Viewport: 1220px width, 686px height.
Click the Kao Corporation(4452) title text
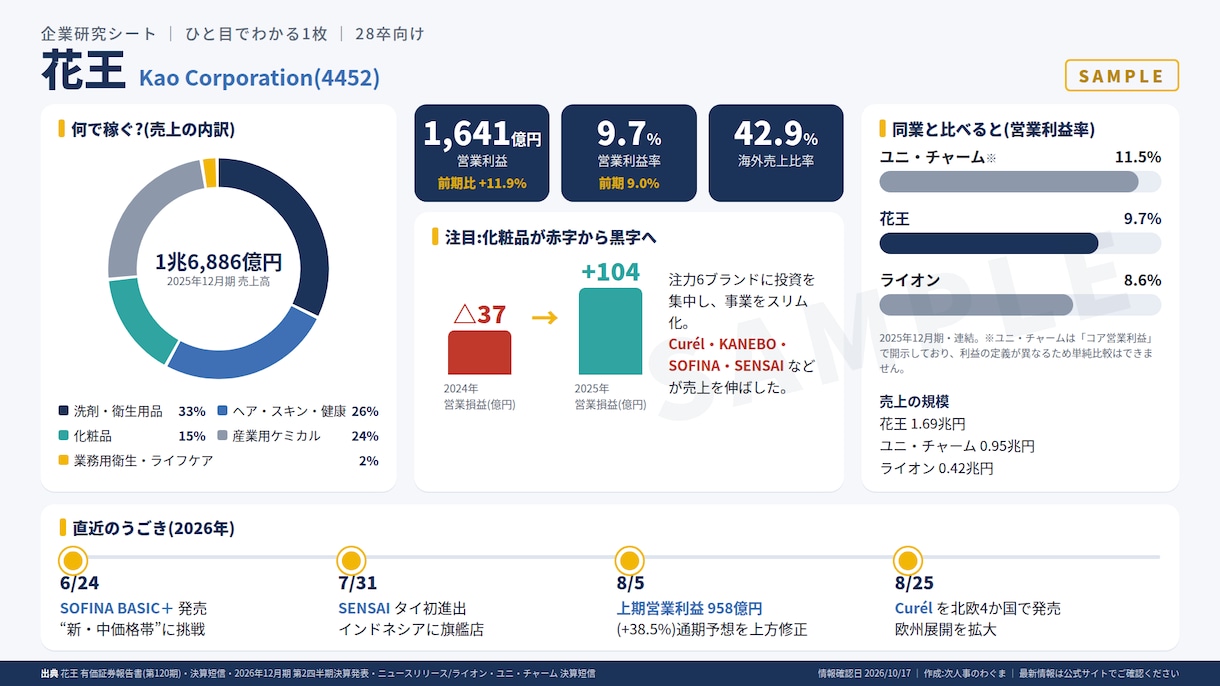(x=259, y=77)
